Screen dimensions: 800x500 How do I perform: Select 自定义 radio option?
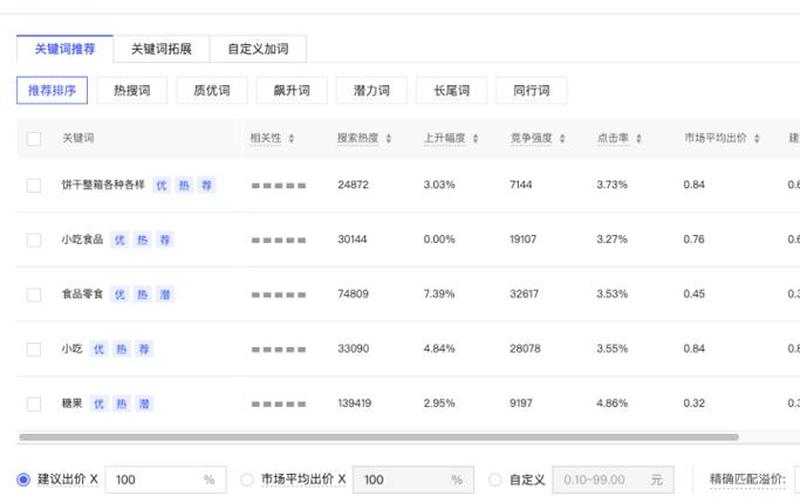pyautogui.click(x=495, y=480)
